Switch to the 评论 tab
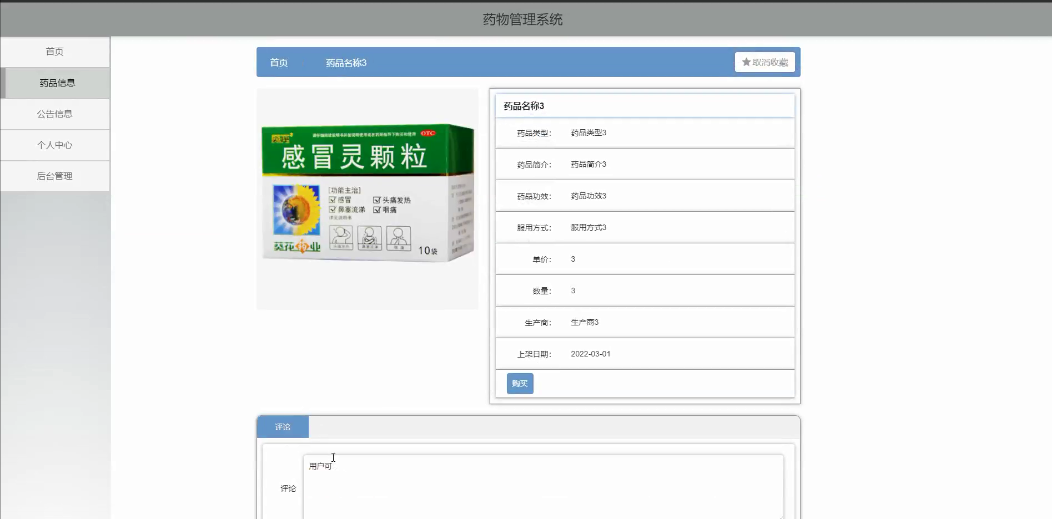 (x=283, y=427)
